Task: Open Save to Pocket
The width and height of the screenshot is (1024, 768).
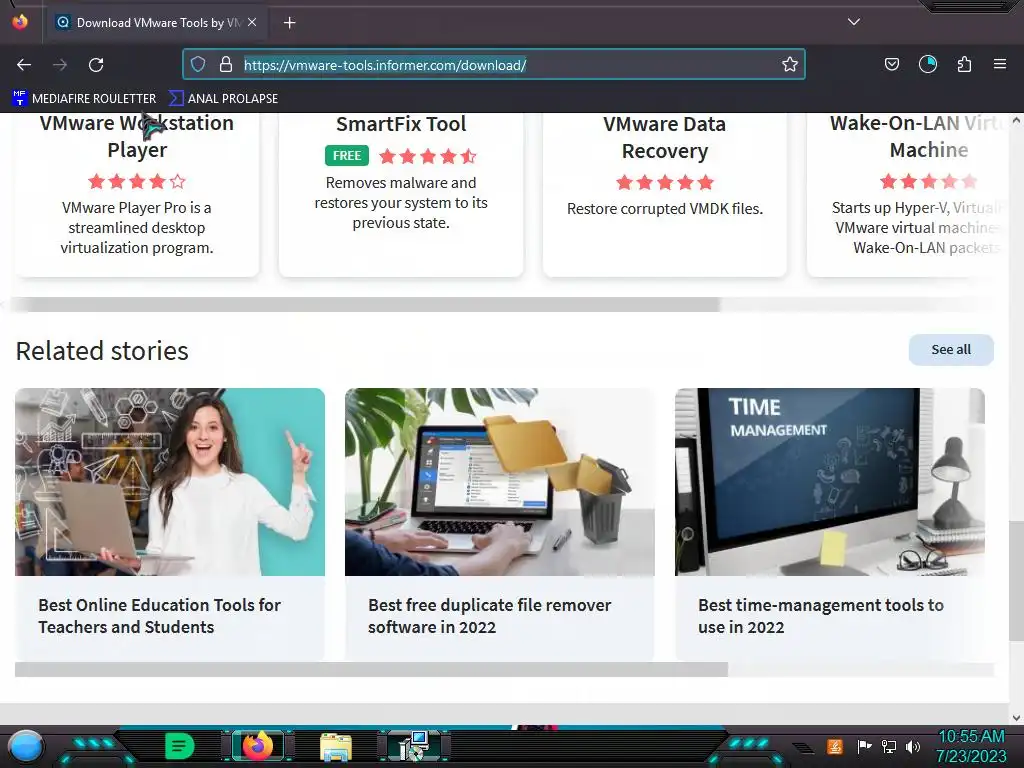Action: [891, 64]
